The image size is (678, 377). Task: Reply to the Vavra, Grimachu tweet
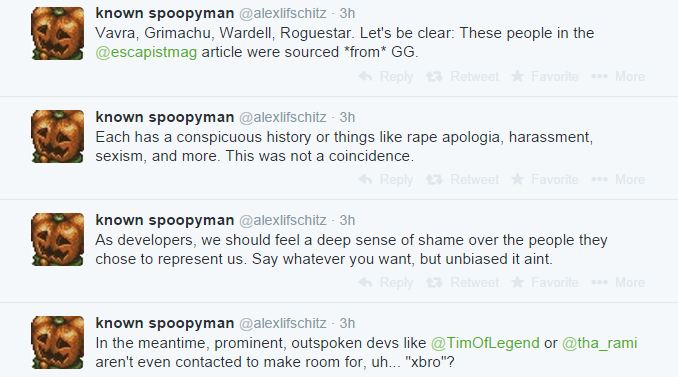(386, 77)
